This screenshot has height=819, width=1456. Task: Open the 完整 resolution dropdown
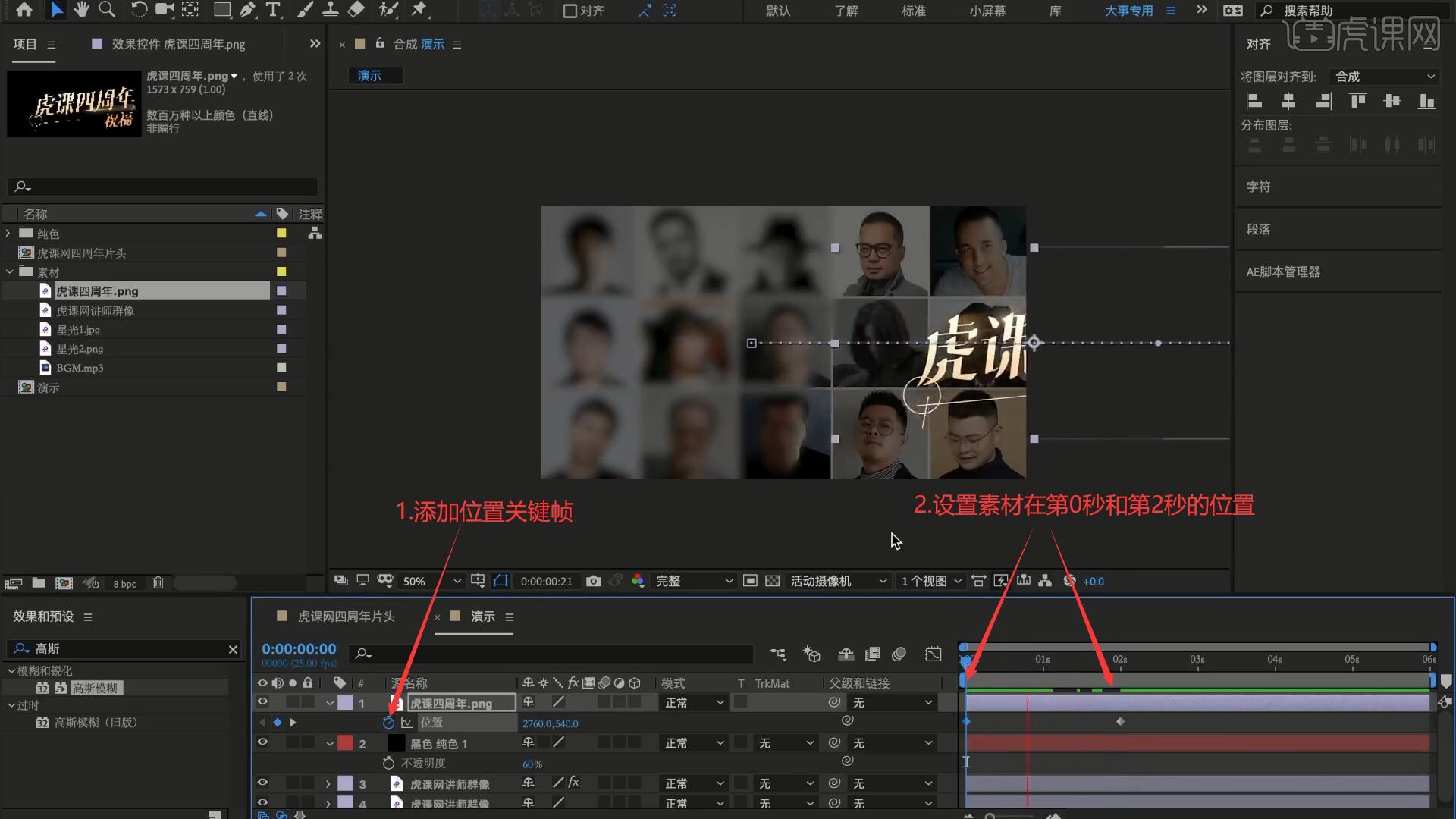coord(694,581)
